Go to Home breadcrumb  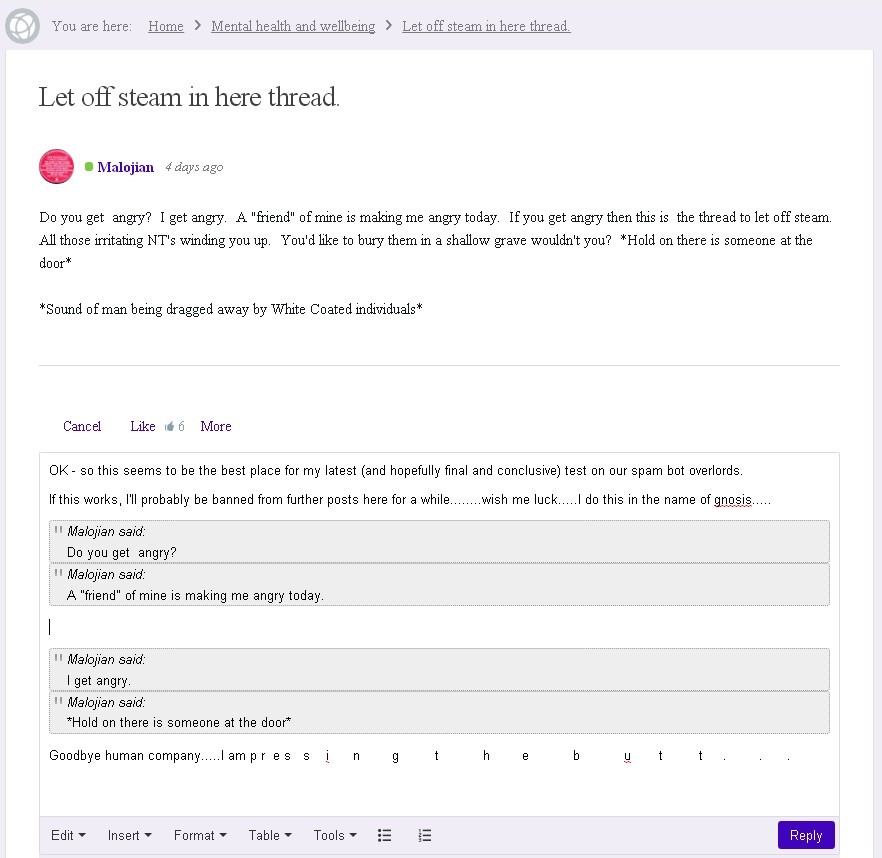pos(166,26)
